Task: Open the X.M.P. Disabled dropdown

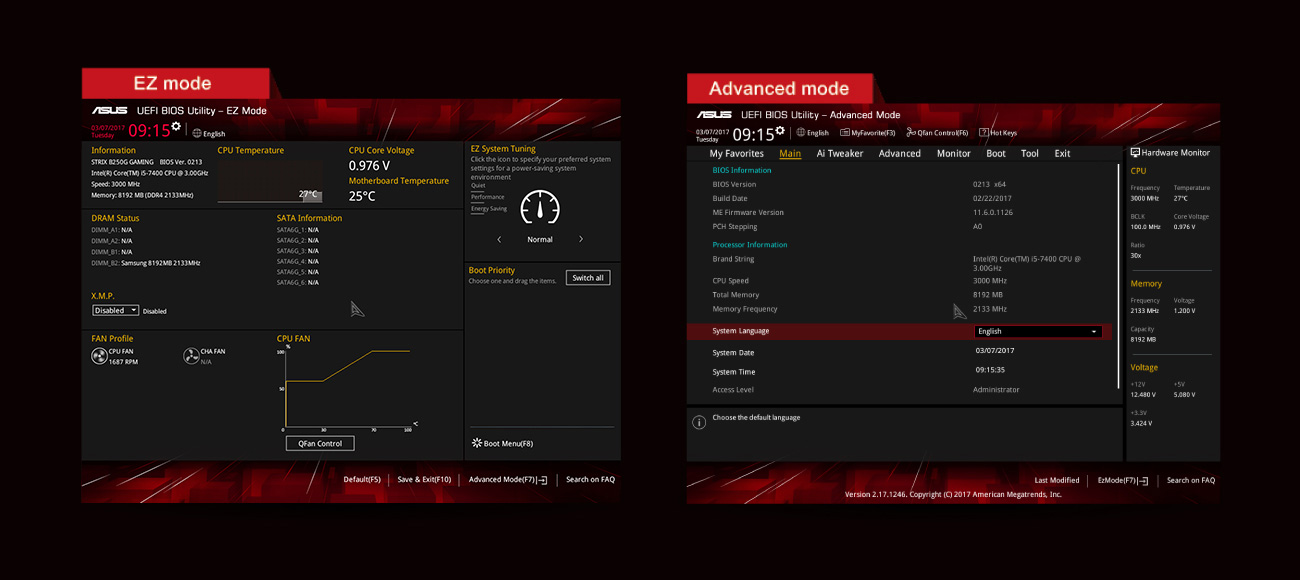Action: (x=115, y=310)
